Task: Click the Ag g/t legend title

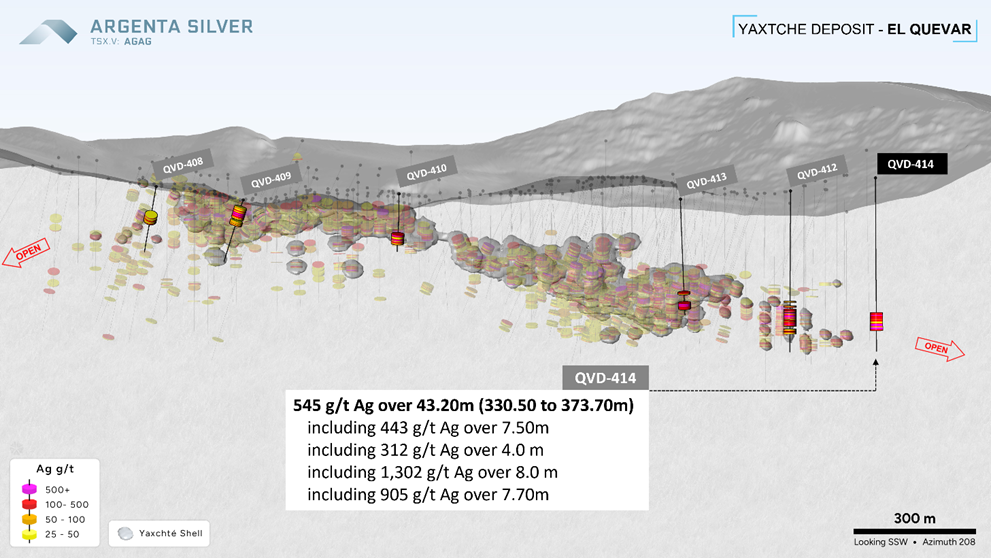Action: [x=55, y=469]
